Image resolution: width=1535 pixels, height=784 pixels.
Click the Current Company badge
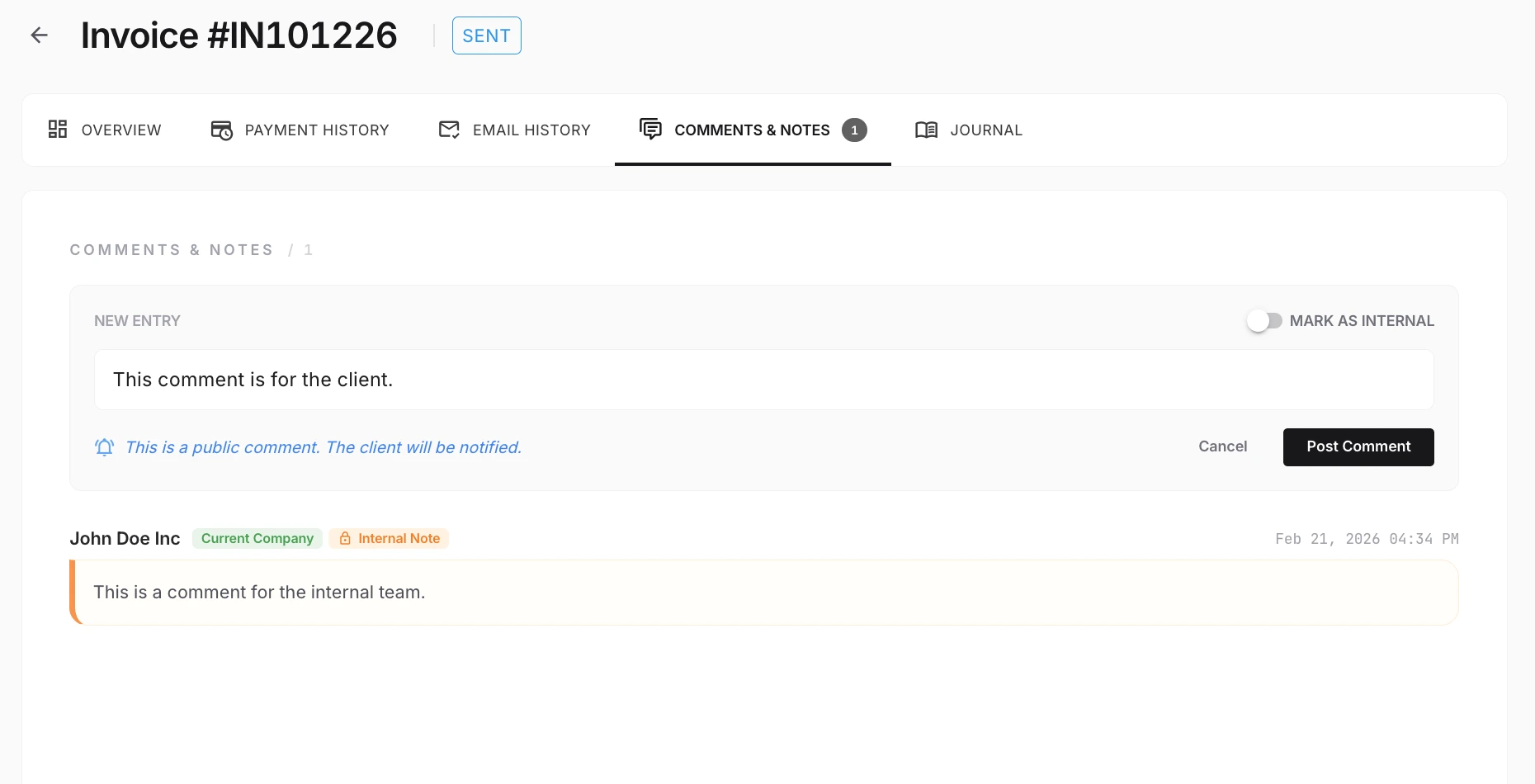pyautogui.click(x=257, y=538)
